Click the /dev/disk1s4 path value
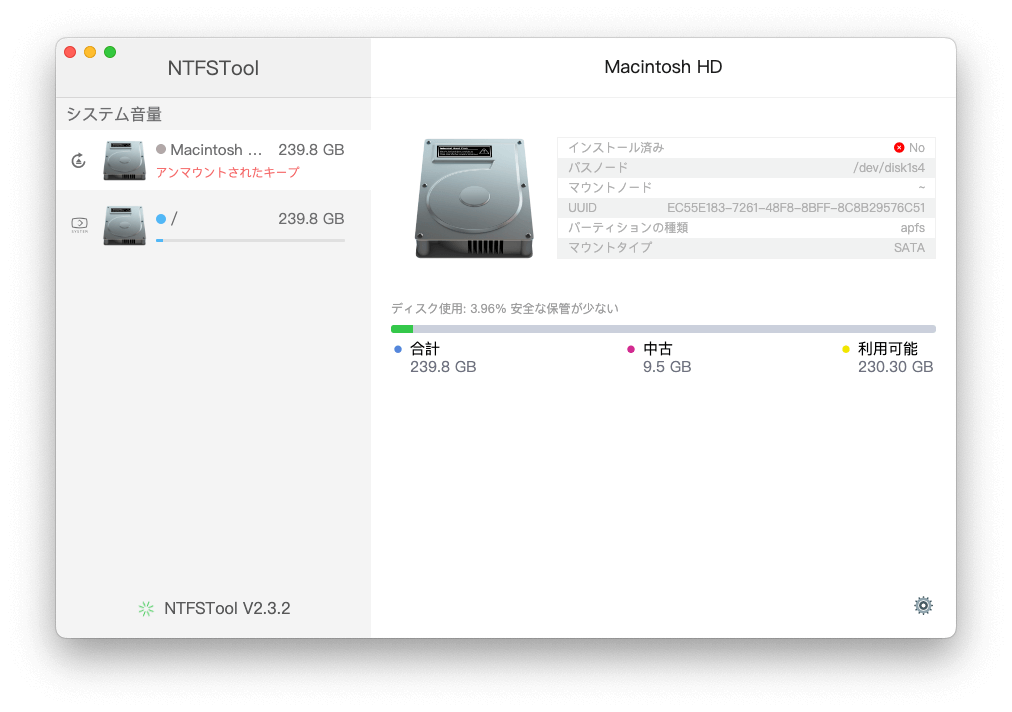 889,168
